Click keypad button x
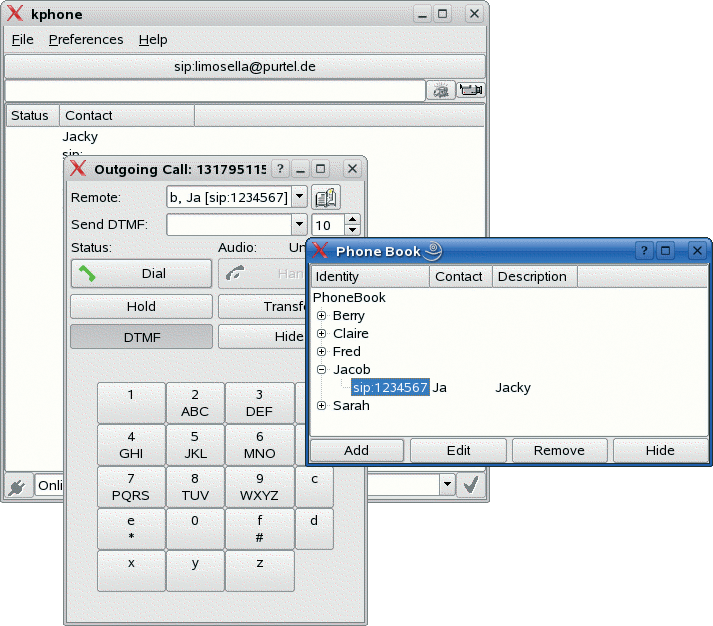713x626 pixels. coord(131,571)
